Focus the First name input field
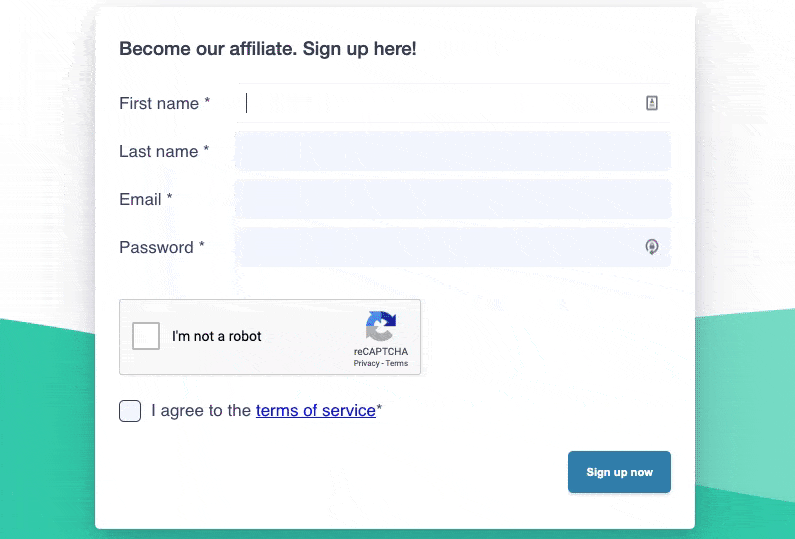The width and height of the screenshot is (795, 539). pos(440,103)
